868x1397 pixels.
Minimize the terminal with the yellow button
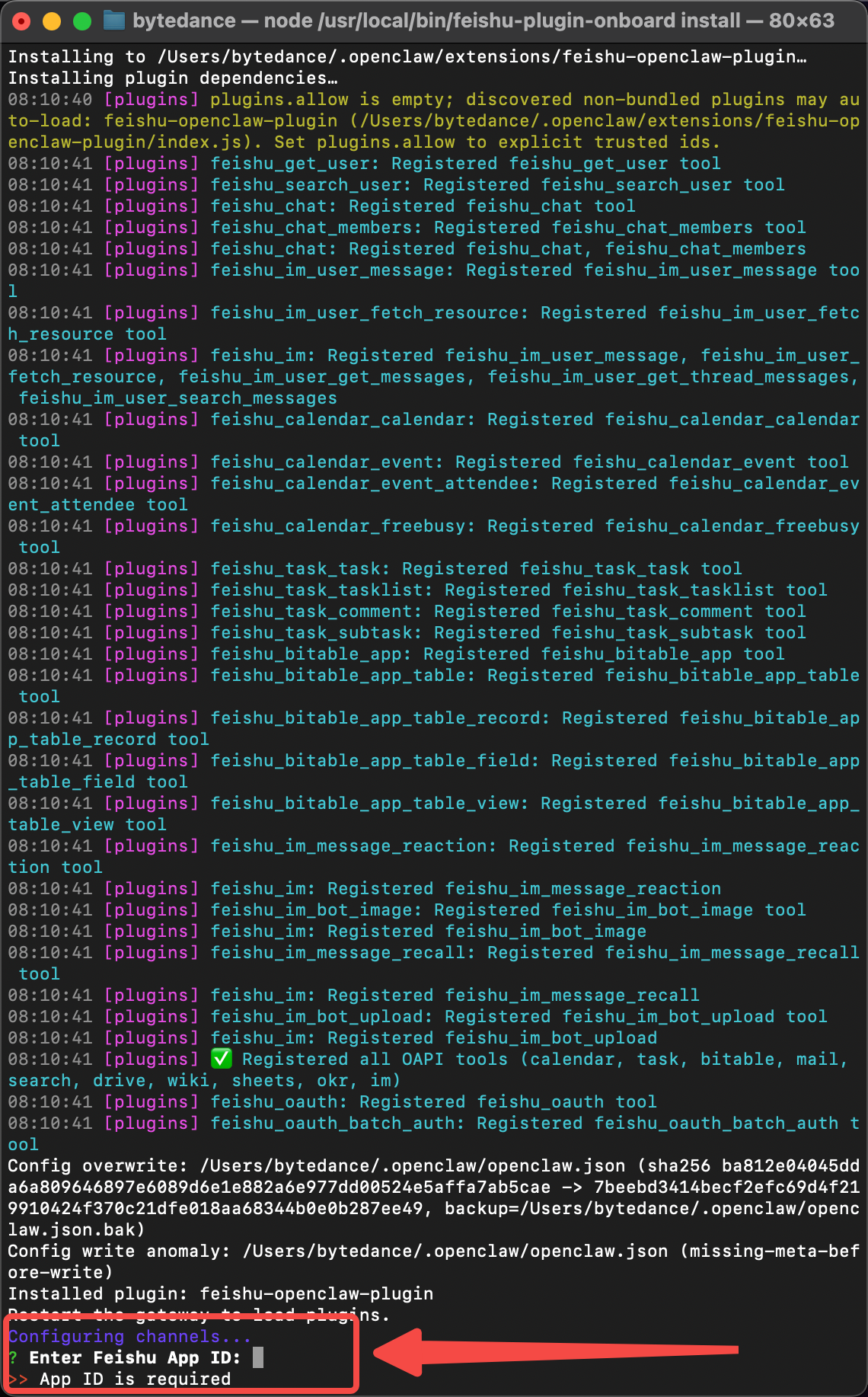(x=52, y=21)
